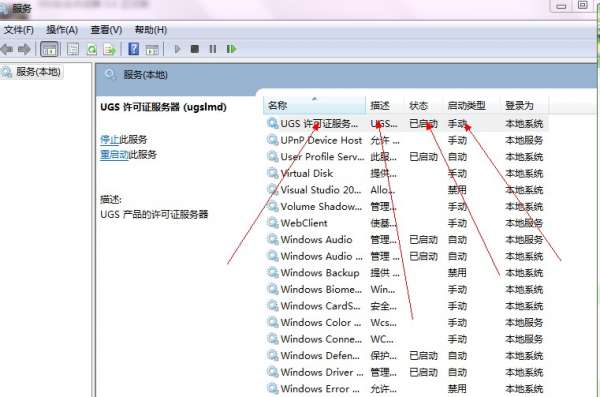Open the properties toolbar icon
The image size is (600, 397).
pyautogui.click(x=73, y=49)
